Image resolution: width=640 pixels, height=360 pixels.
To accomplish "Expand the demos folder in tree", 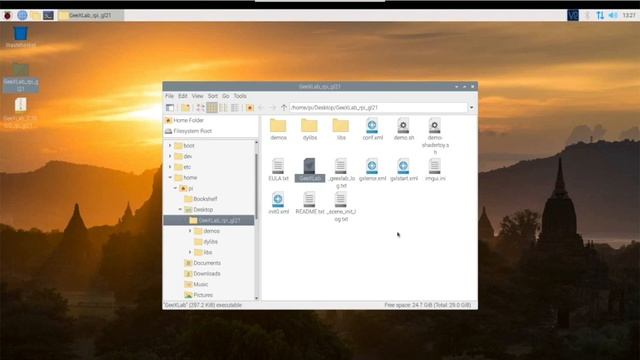I will click(x=190, y=231).
